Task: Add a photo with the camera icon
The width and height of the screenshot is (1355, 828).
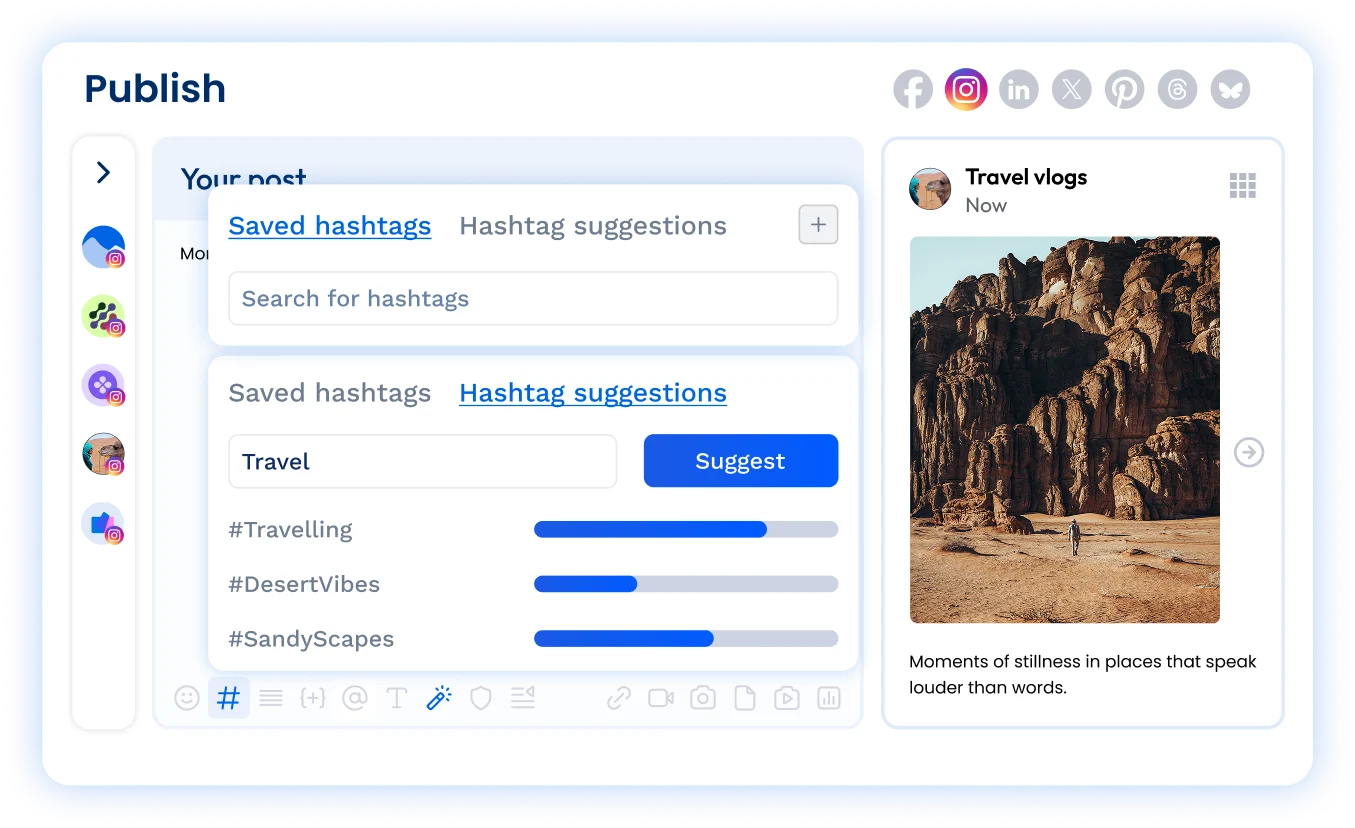Action: (x=701, y=697)
